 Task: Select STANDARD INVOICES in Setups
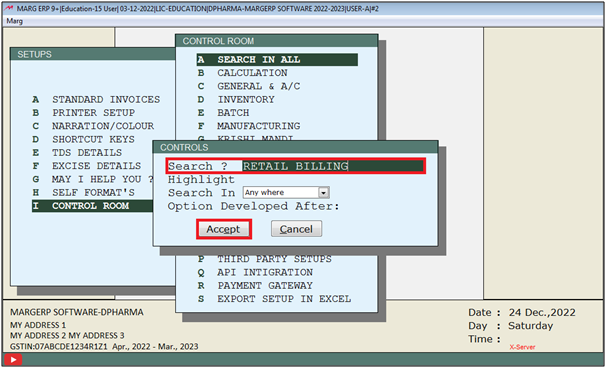(x=106, y=99)
